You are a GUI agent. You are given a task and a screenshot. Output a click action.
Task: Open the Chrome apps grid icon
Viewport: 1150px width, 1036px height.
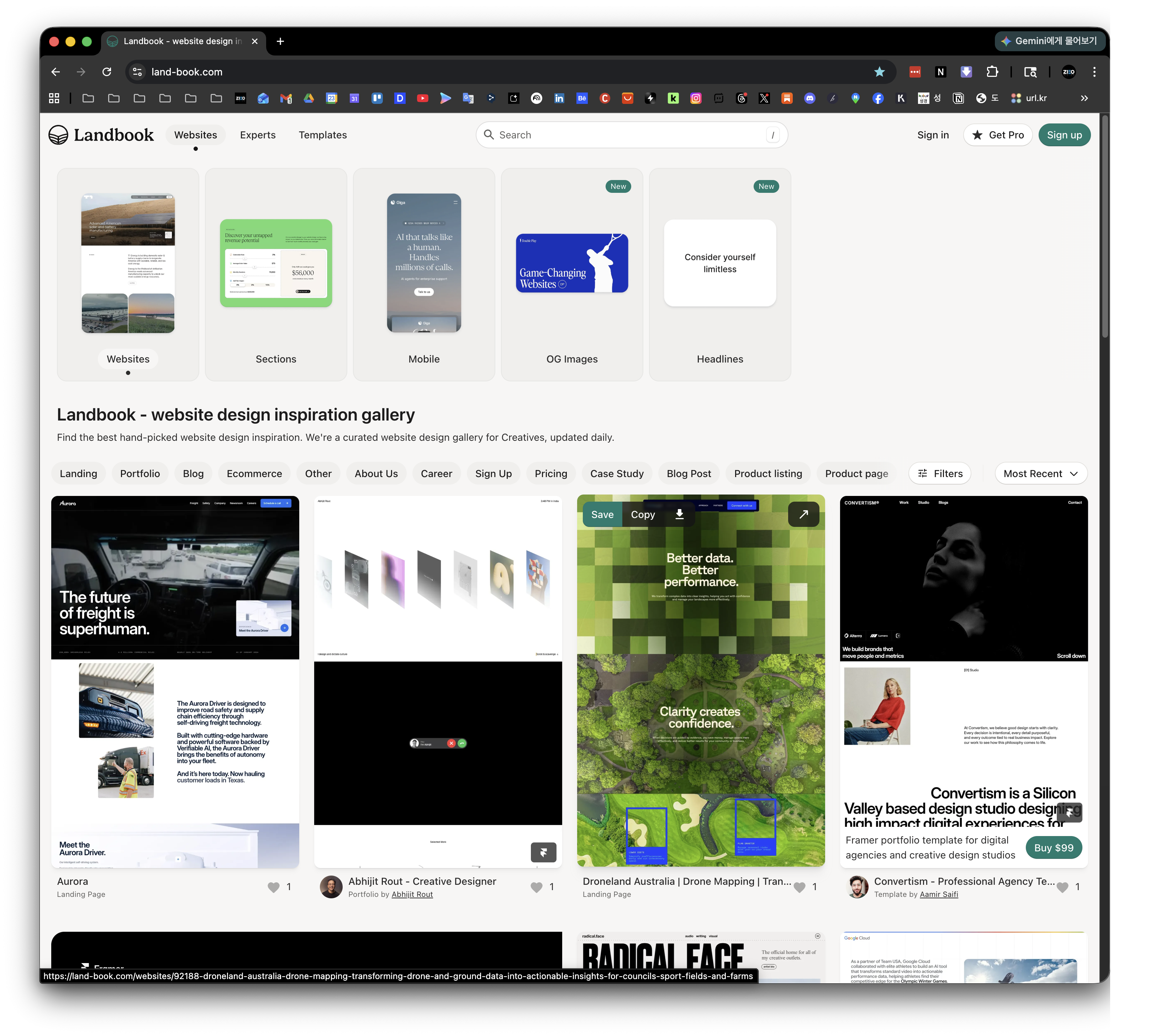click(54, 99)
